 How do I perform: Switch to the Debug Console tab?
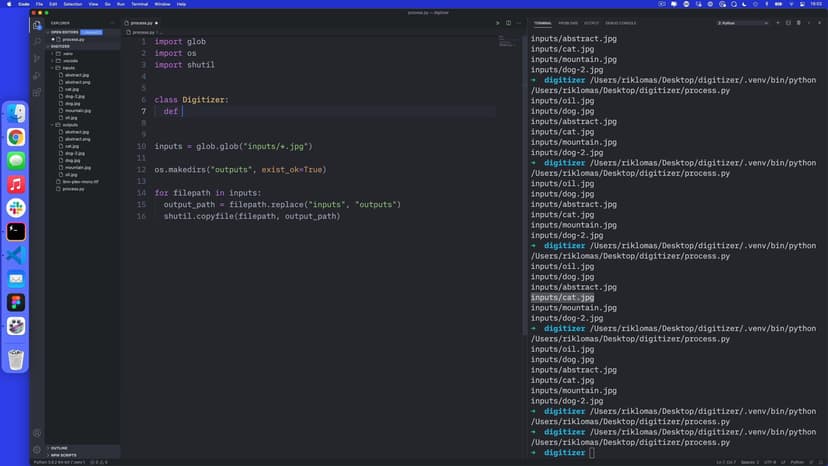pyautogui.click(x=621, y=22)
